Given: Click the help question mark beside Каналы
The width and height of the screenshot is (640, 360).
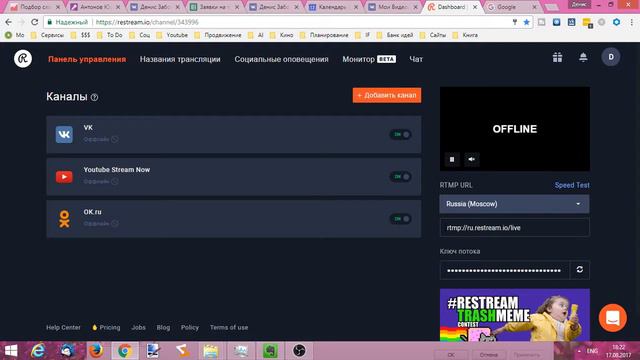Looking at the screenshot, I should click(94, 97).
